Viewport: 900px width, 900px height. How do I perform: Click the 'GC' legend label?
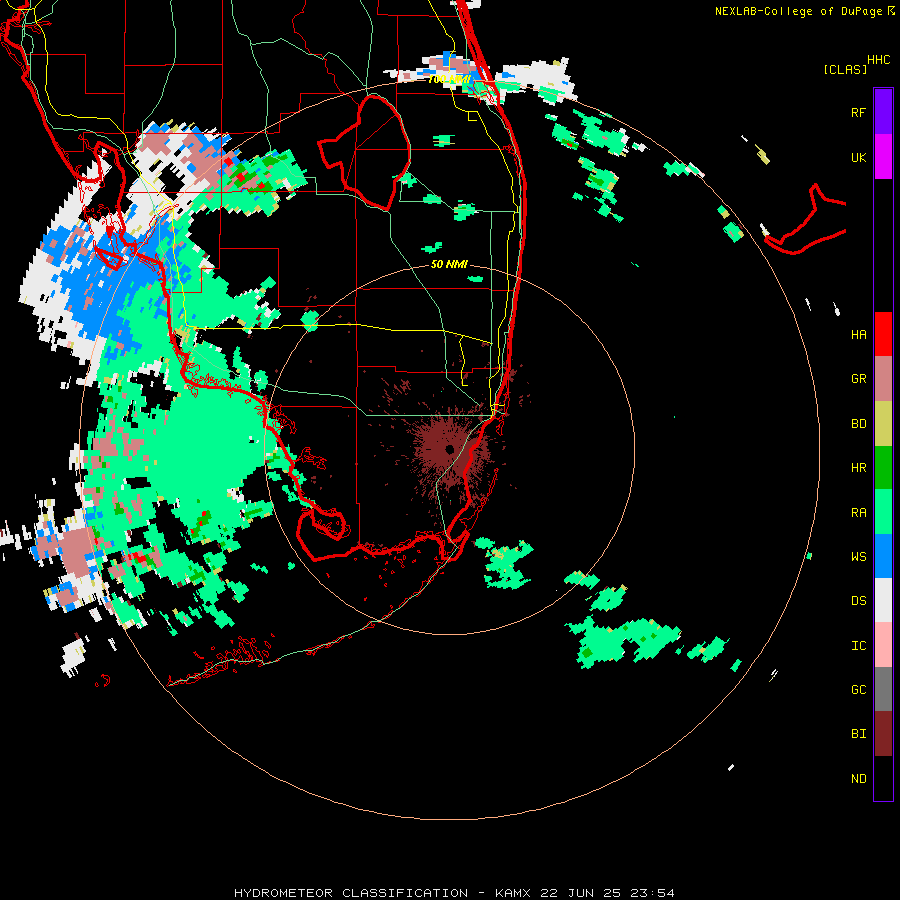click(x=858, y=690)
